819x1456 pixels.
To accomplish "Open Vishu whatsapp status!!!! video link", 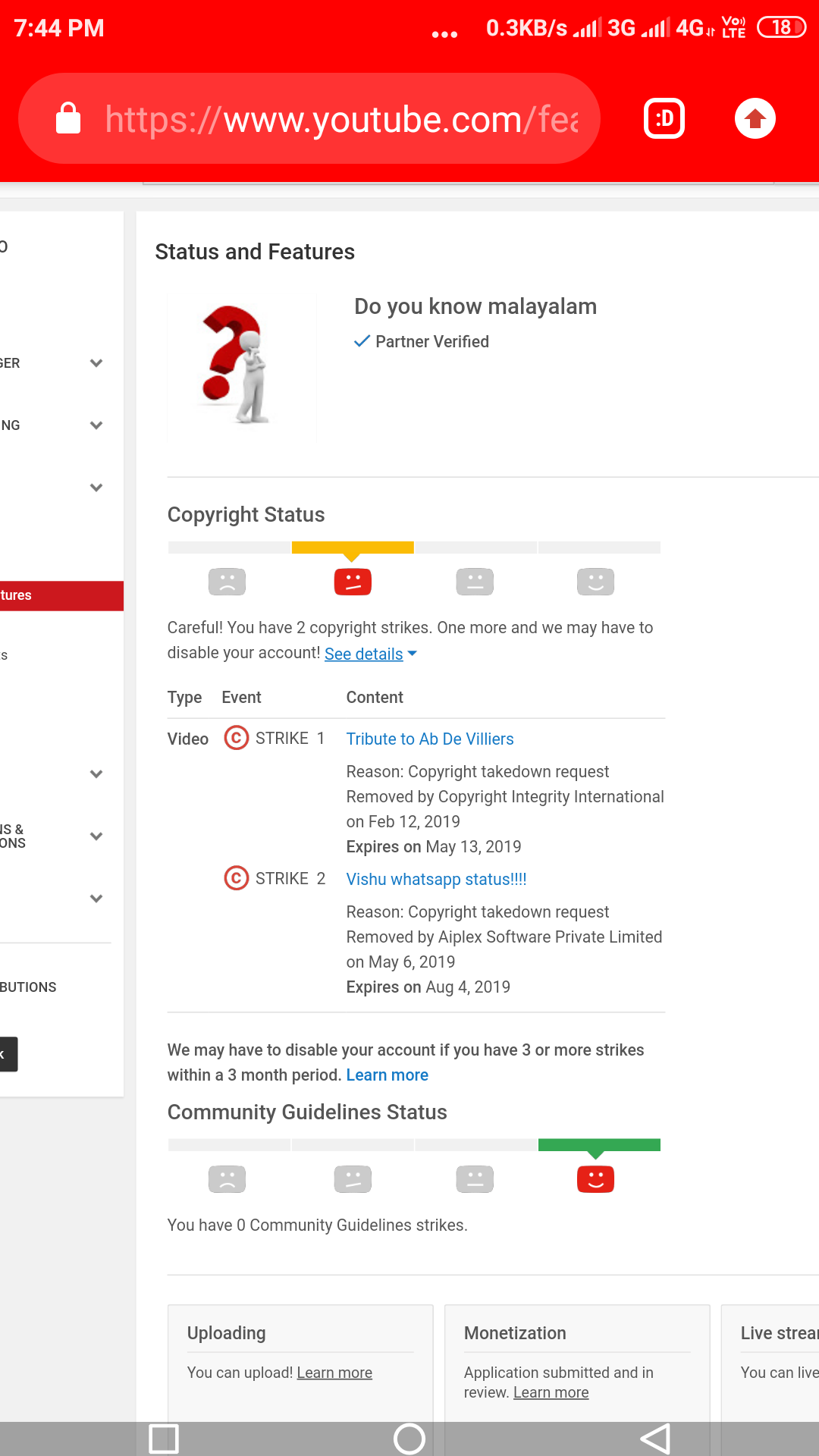I will click(437, 879).
